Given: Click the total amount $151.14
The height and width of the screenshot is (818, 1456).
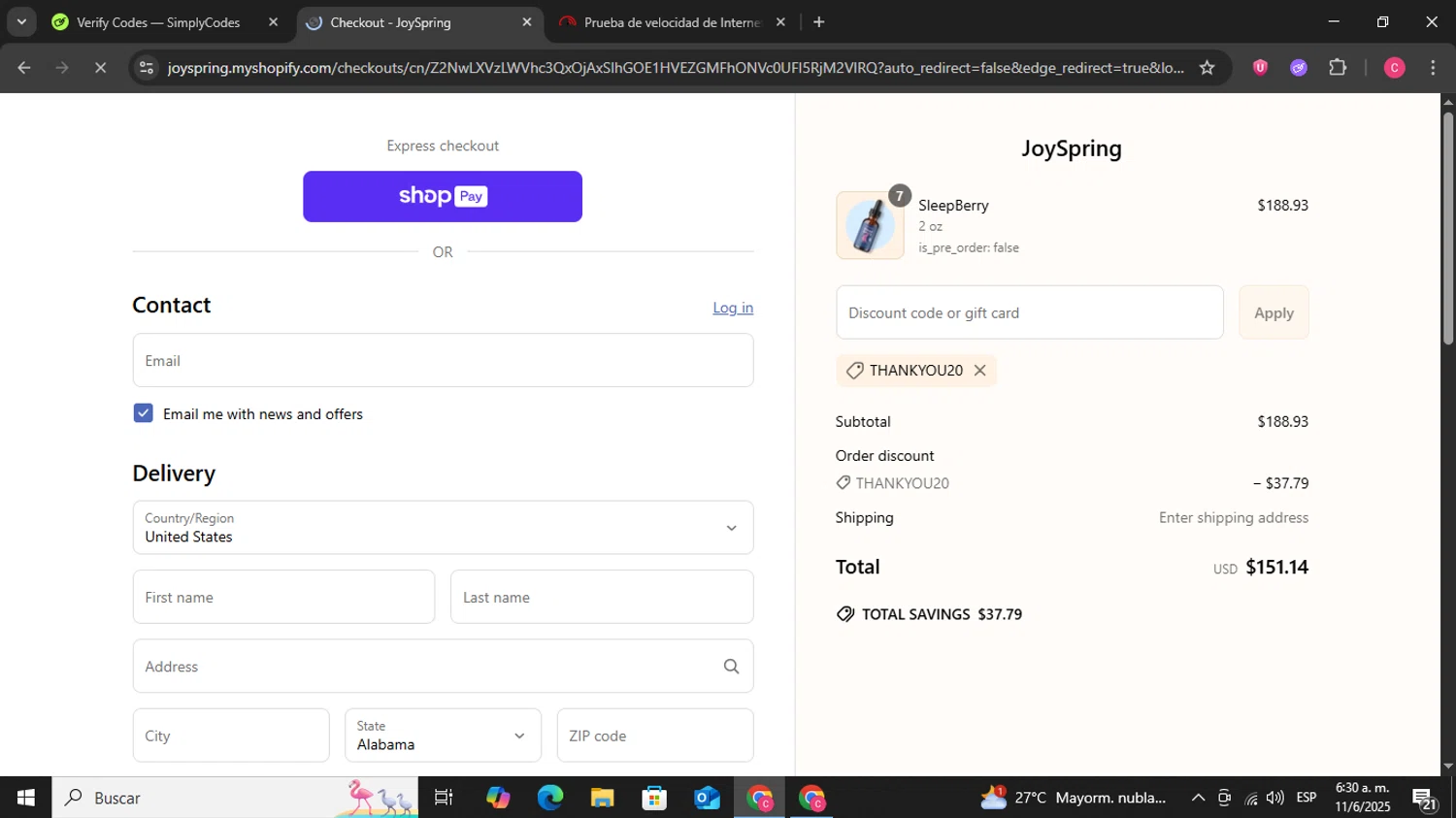Looking at the screenshot, I should pyautogui.click(x=1276, y=568).
